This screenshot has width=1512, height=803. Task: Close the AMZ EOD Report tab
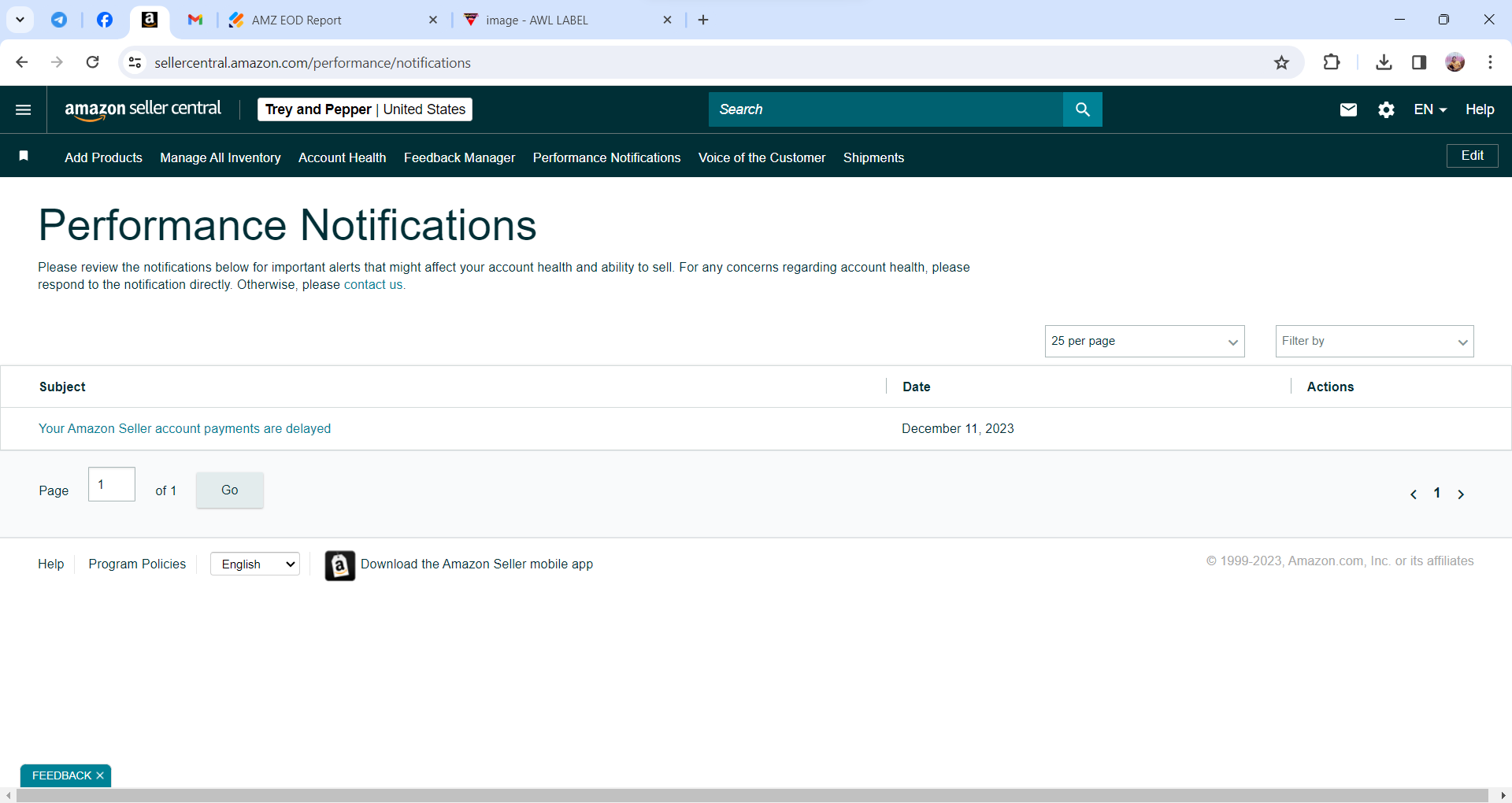[433, 20]
